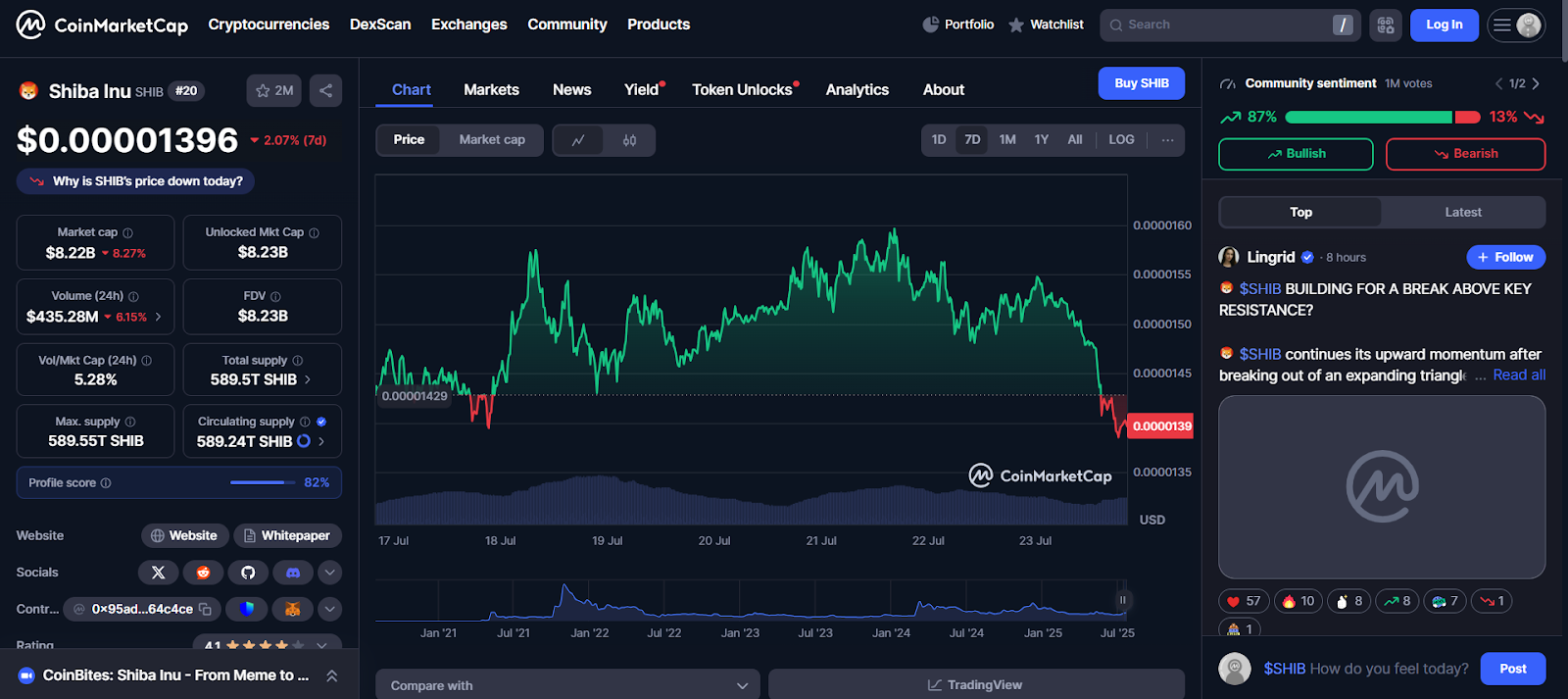Open SHIB GitHub social link
The image size is (1568, 699).
[248, 573]
